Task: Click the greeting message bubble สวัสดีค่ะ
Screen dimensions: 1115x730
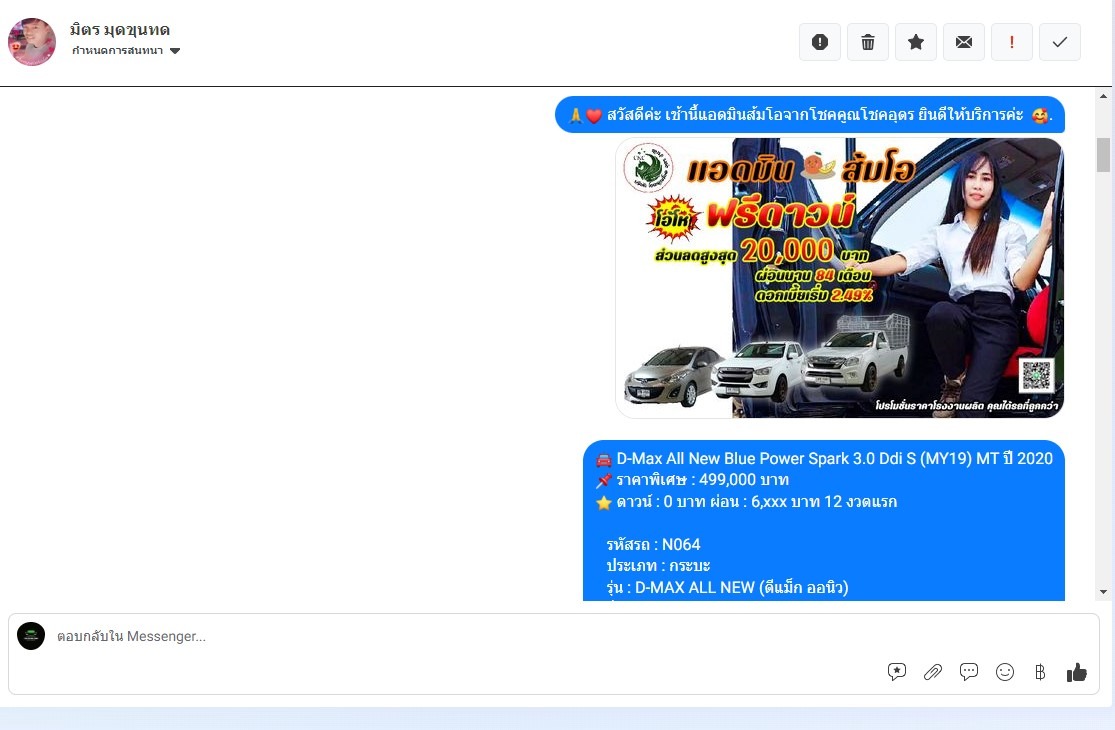Action: [810, 114]
